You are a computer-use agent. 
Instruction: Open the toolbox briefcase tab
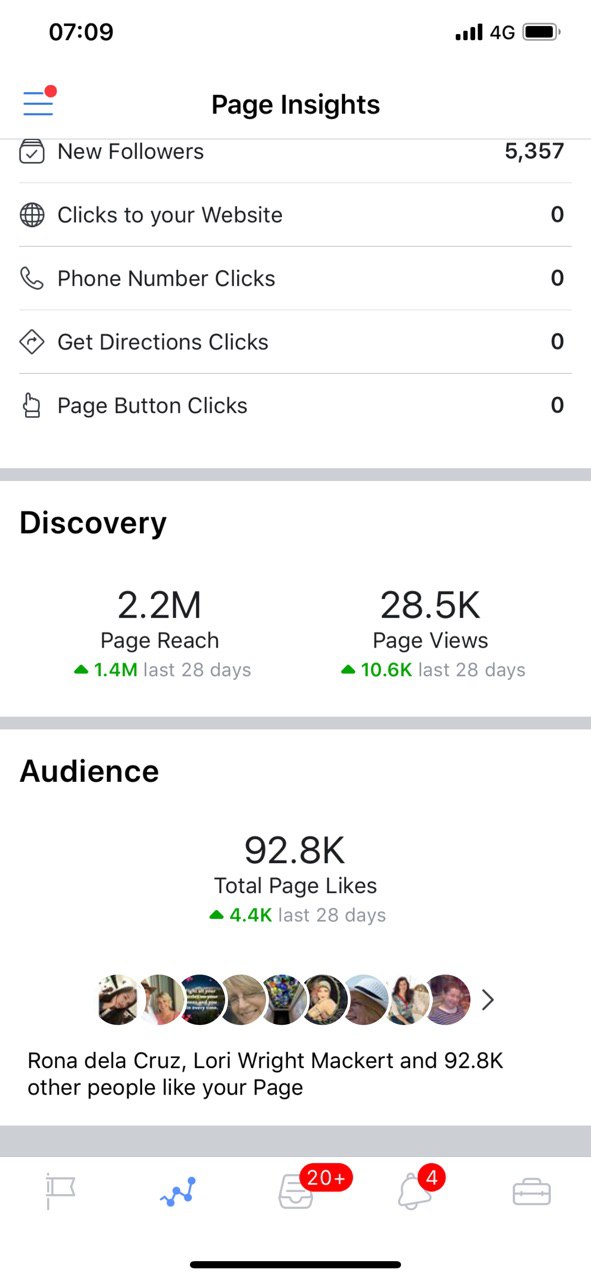(x=531, y=1192)
